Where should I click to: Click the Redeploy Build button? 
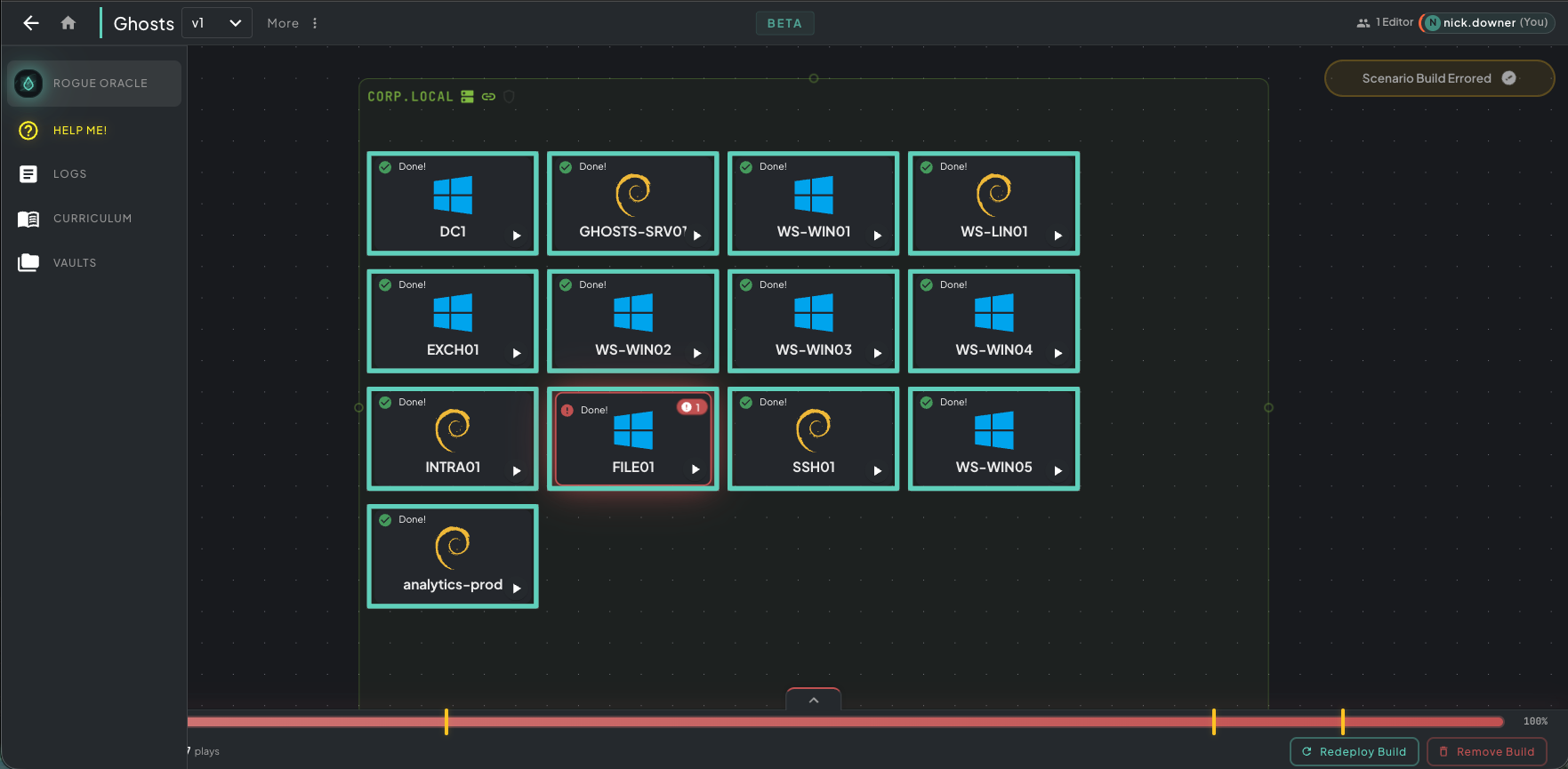[1355, 751]
